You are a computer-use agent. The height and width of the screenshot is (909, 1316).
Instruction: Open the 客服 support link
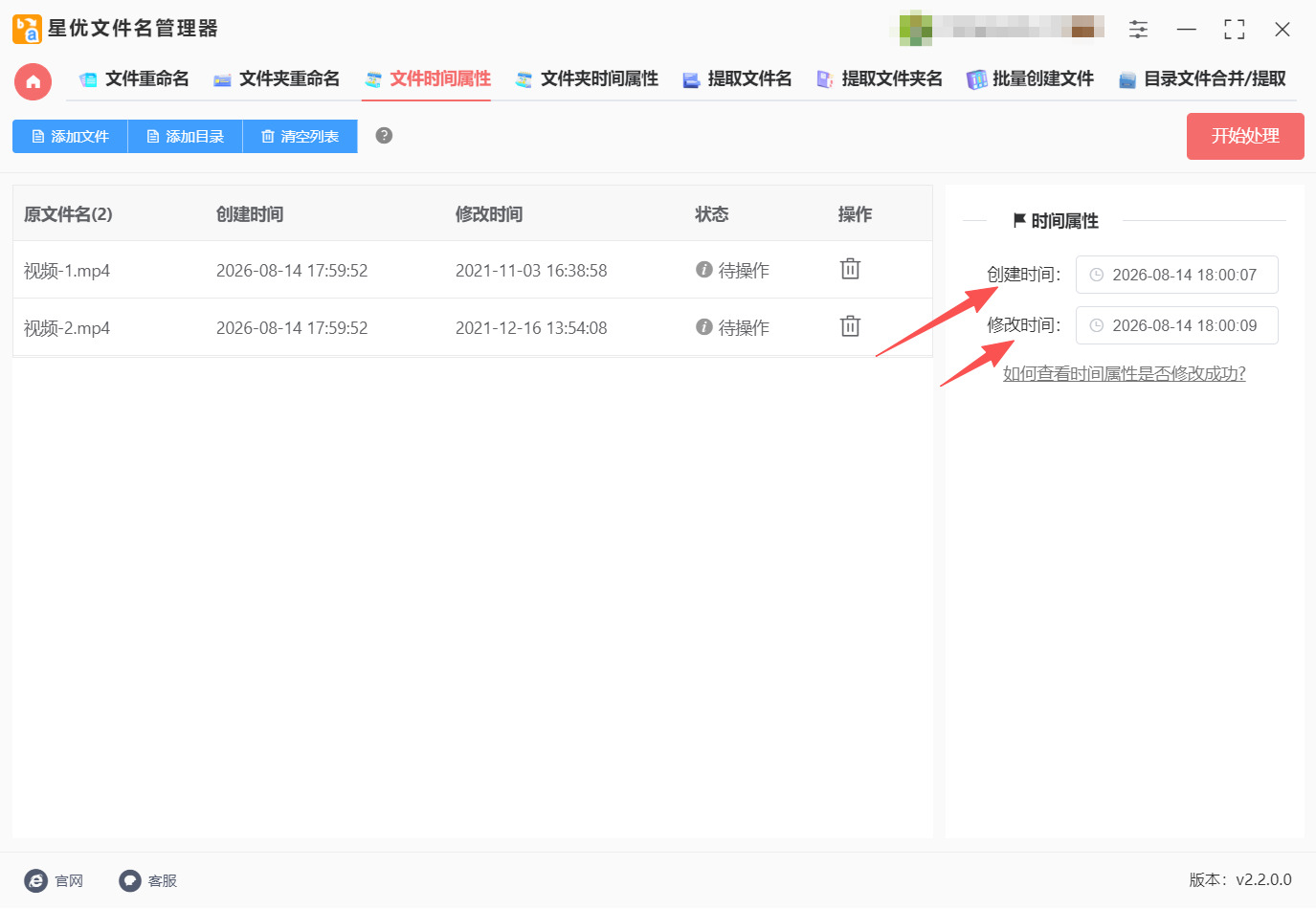click(163, 881)
